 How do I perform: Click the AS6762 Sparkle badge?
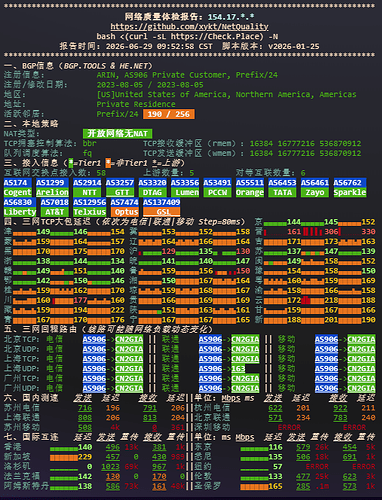coord(350,188)
